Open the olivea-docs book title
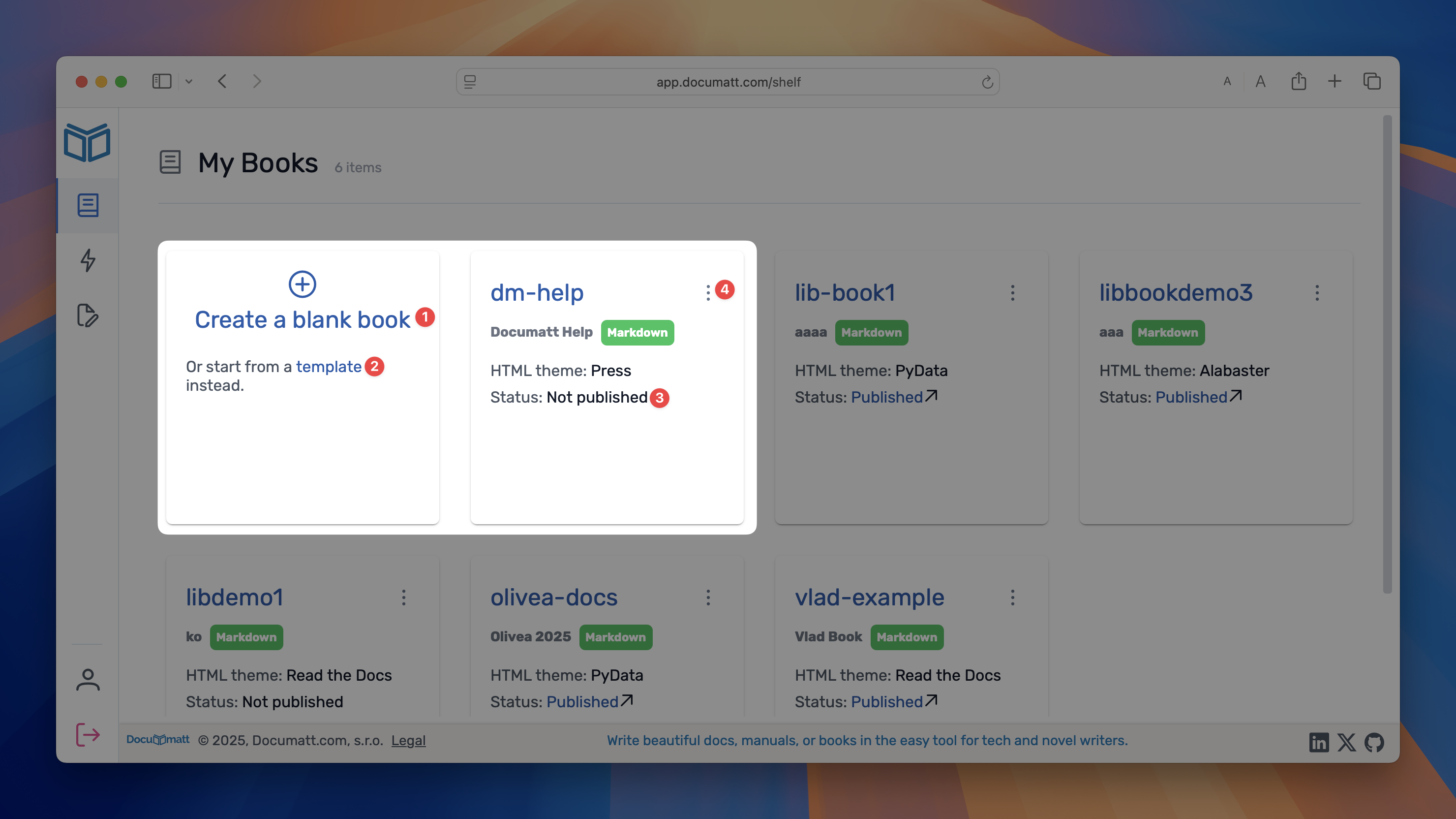The image size is (1456, 819). click(554, 598)
